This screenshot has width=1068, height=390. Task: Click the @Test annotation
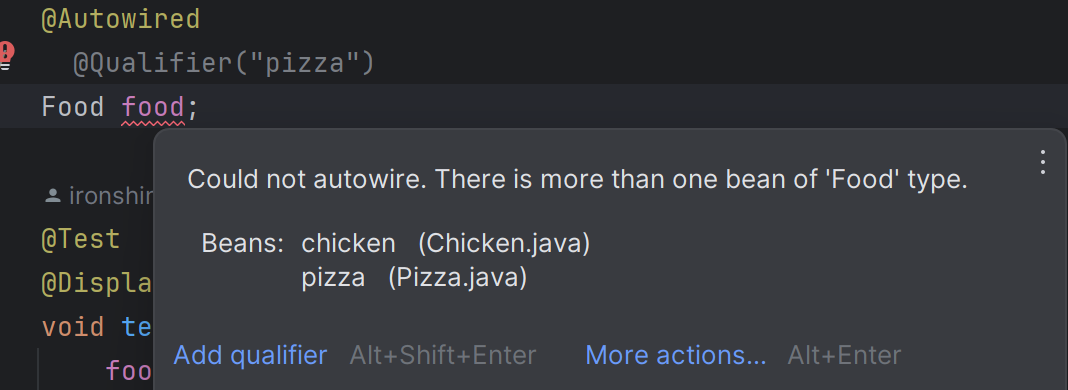click(81, 240)
